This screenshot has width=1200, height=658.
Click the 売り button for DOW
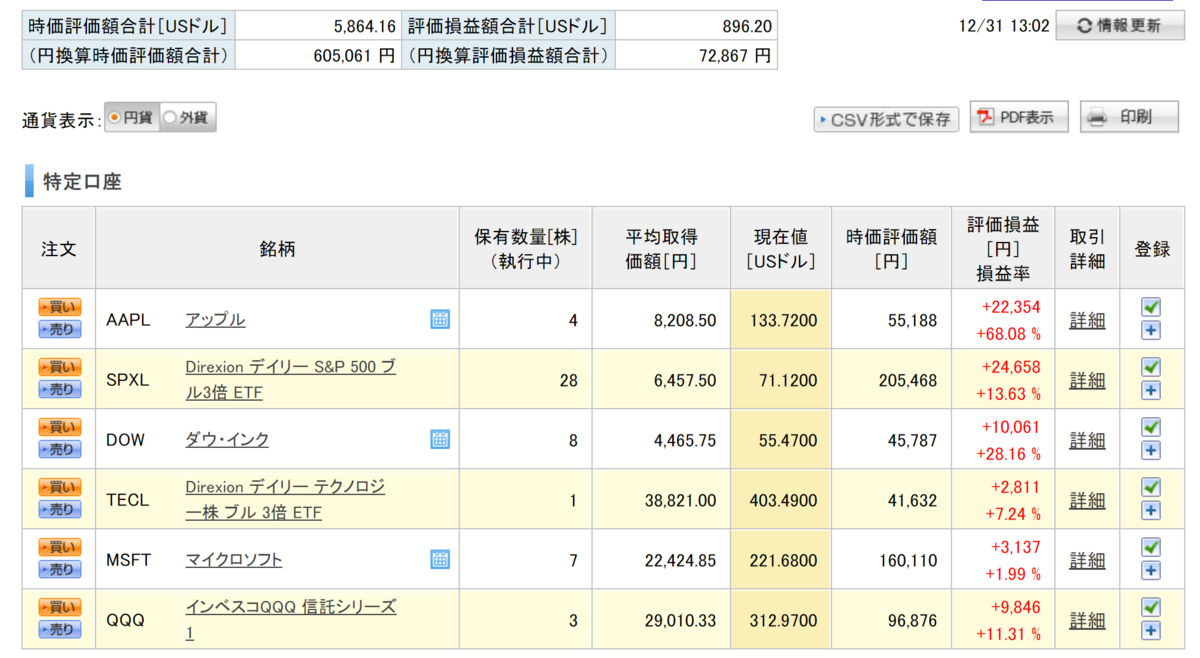click(x=60, y=450)
